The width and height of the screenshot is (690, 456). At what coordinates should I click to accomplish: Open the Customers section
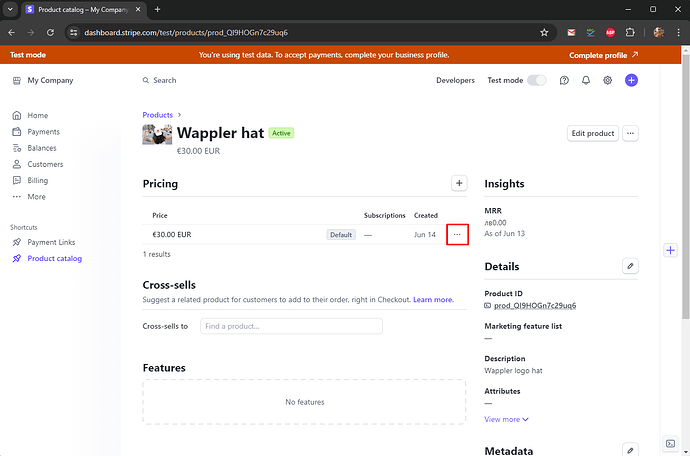coord(45,164)
